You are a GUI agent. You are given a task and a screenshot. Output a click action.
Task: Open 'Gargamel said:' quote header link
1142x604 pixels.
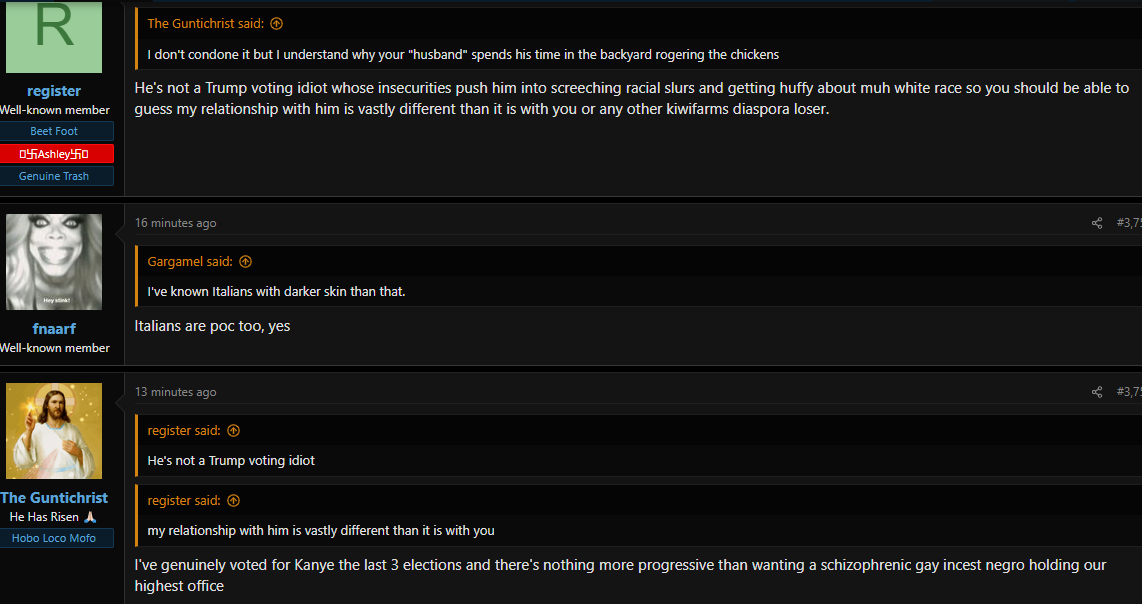click(190, 262)
